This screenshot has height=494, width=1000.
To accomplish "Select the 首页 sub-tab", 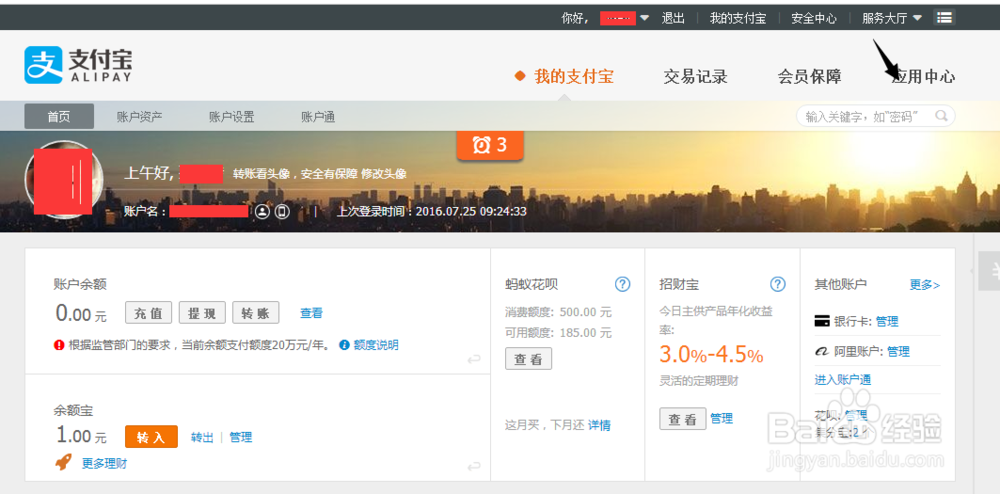I will (x=59, y=117).
